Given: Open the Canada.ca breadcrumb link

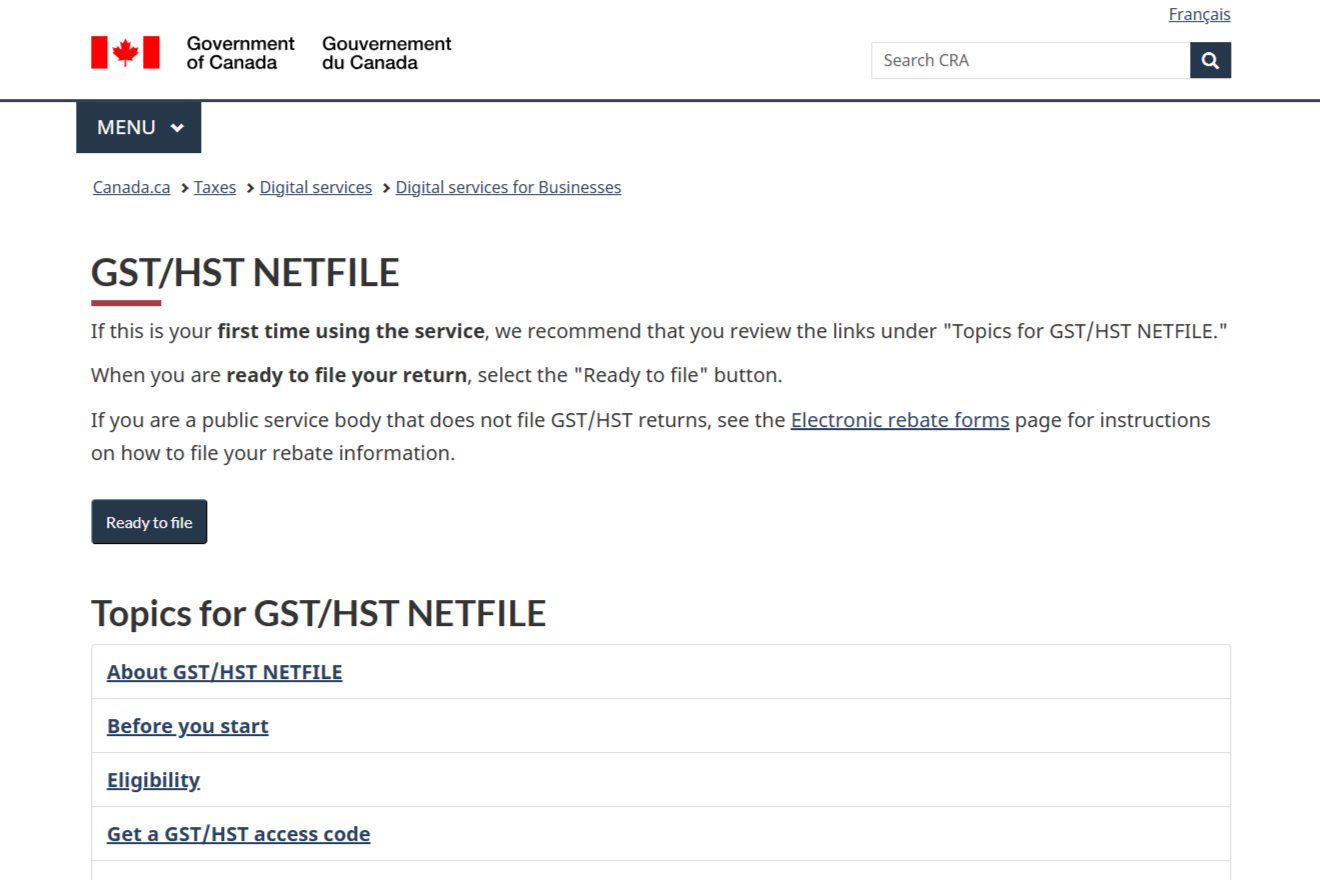Looking at the screenshot, I should [131, 188].
